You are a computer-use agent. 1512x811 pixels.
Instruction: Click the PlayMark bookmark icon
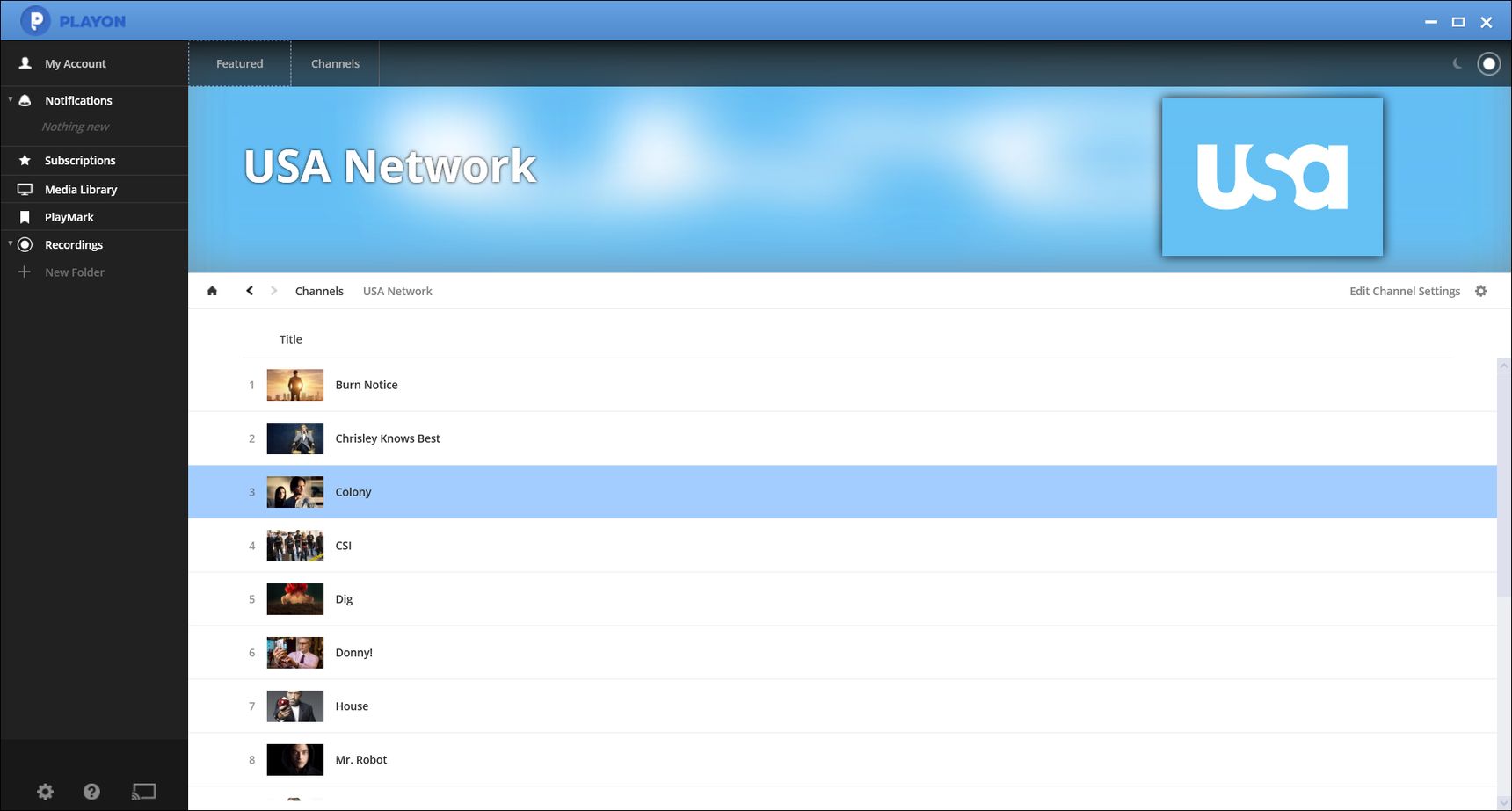25,217
